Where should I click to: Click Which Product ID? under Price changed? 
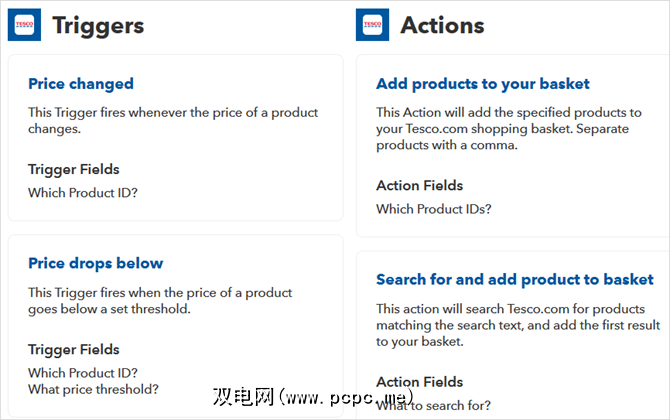82,192
